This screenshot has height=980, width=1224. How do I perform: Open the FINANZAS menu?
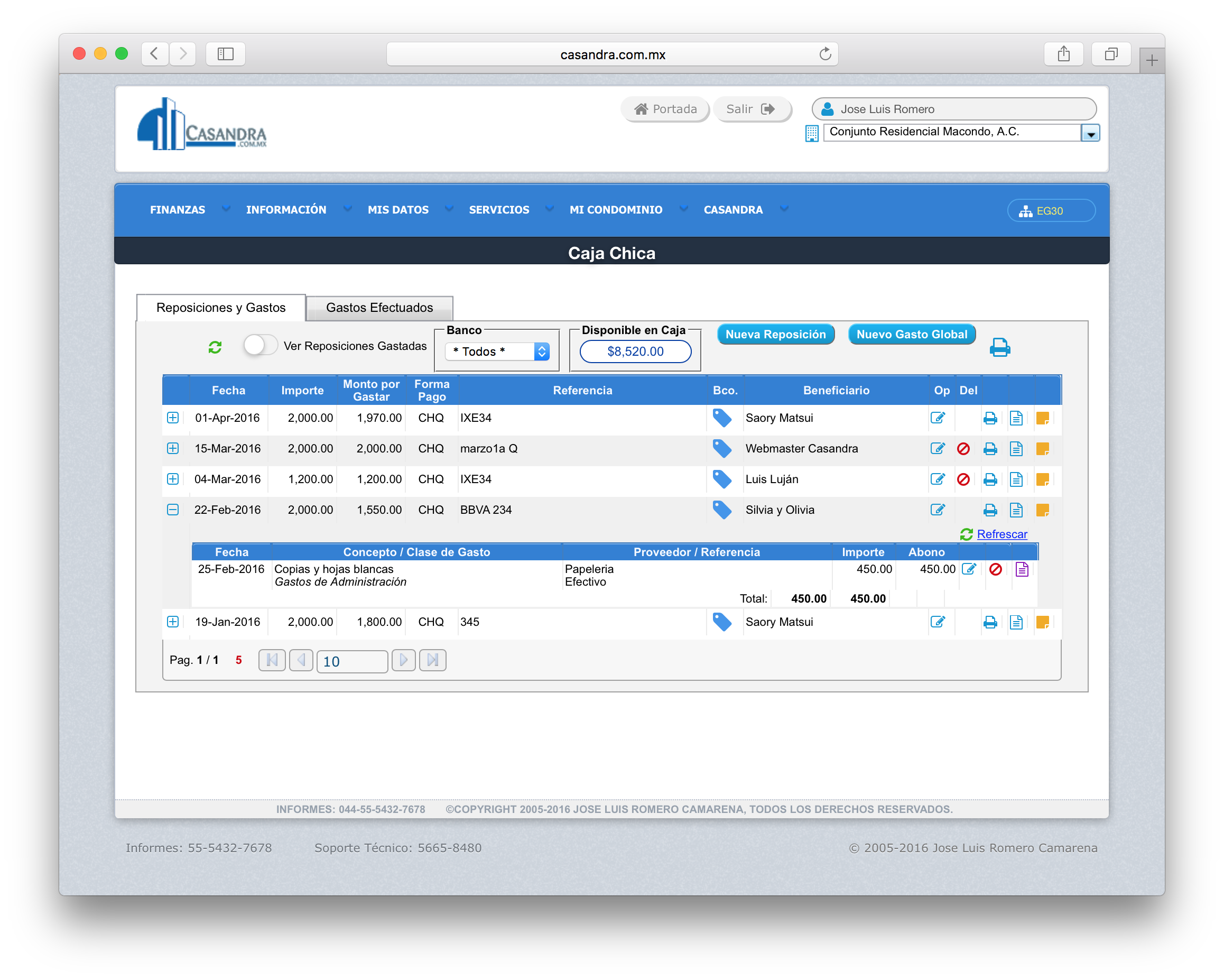tap(178, 209)
